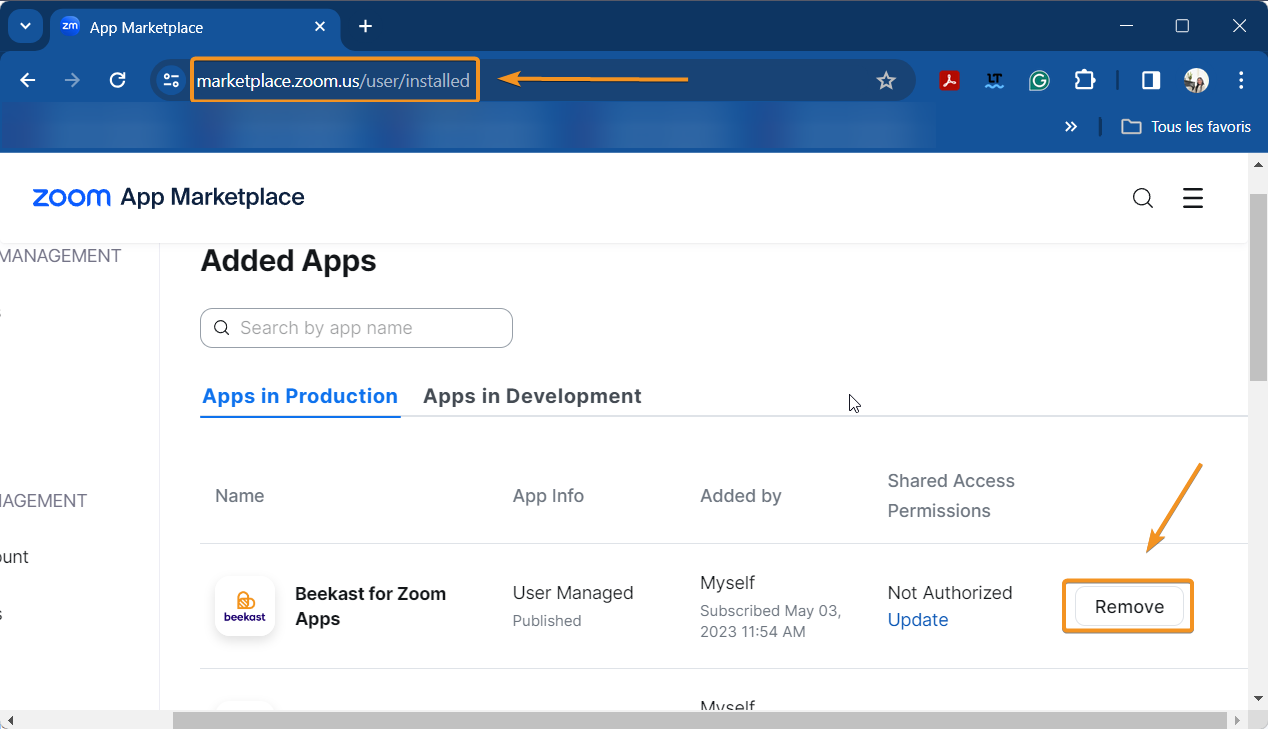Open the Grammarly extension icon

[x=1039, y=81]
